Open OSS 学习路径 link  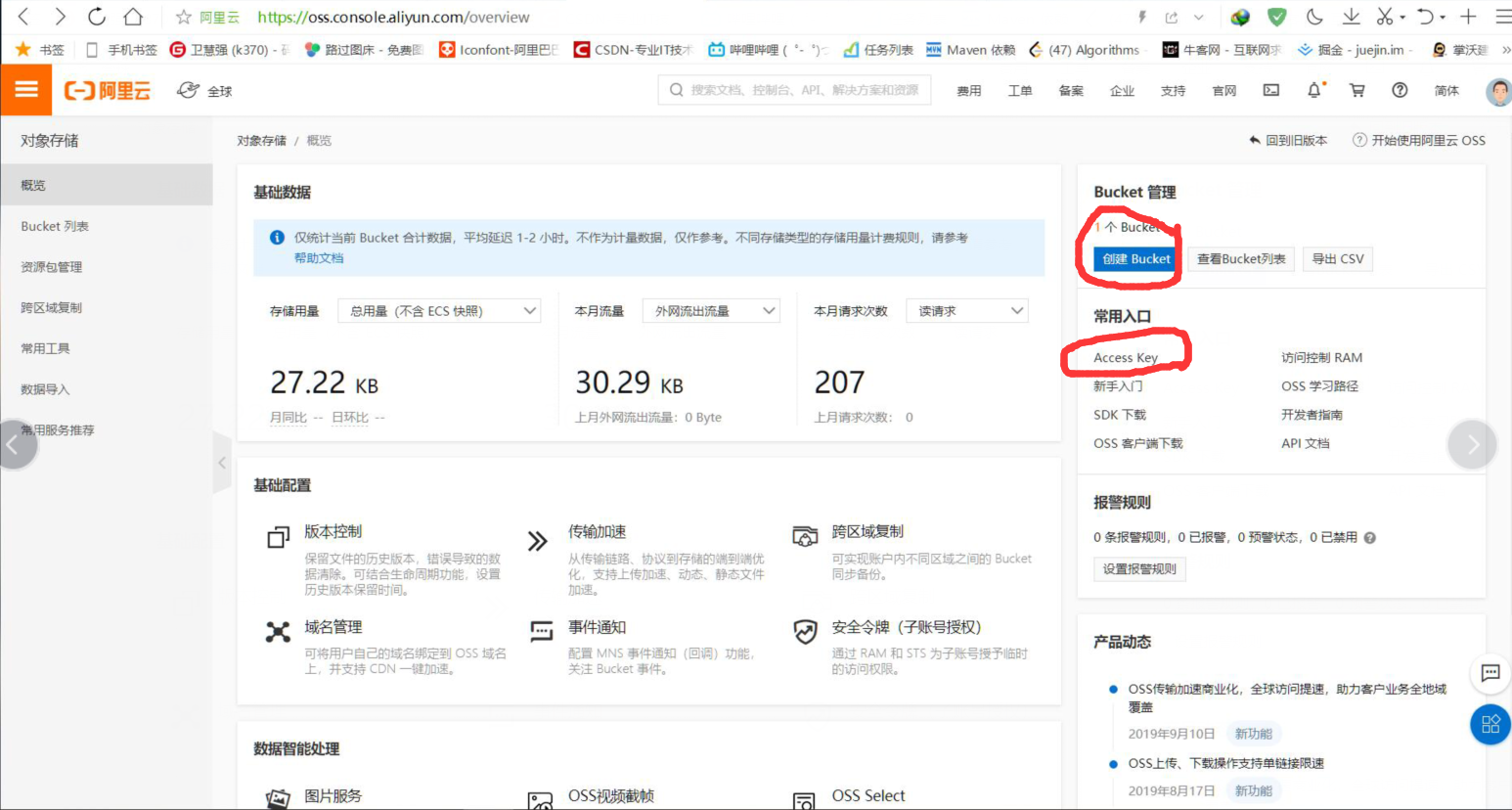1319,386
